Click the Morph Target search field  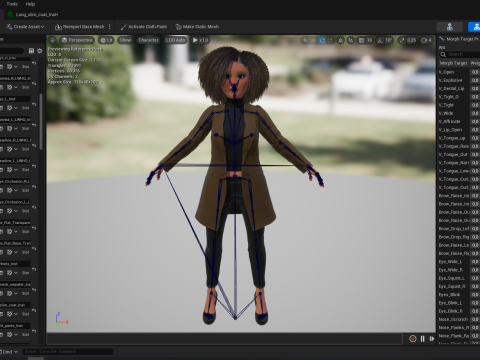click(x=460, y=54)
